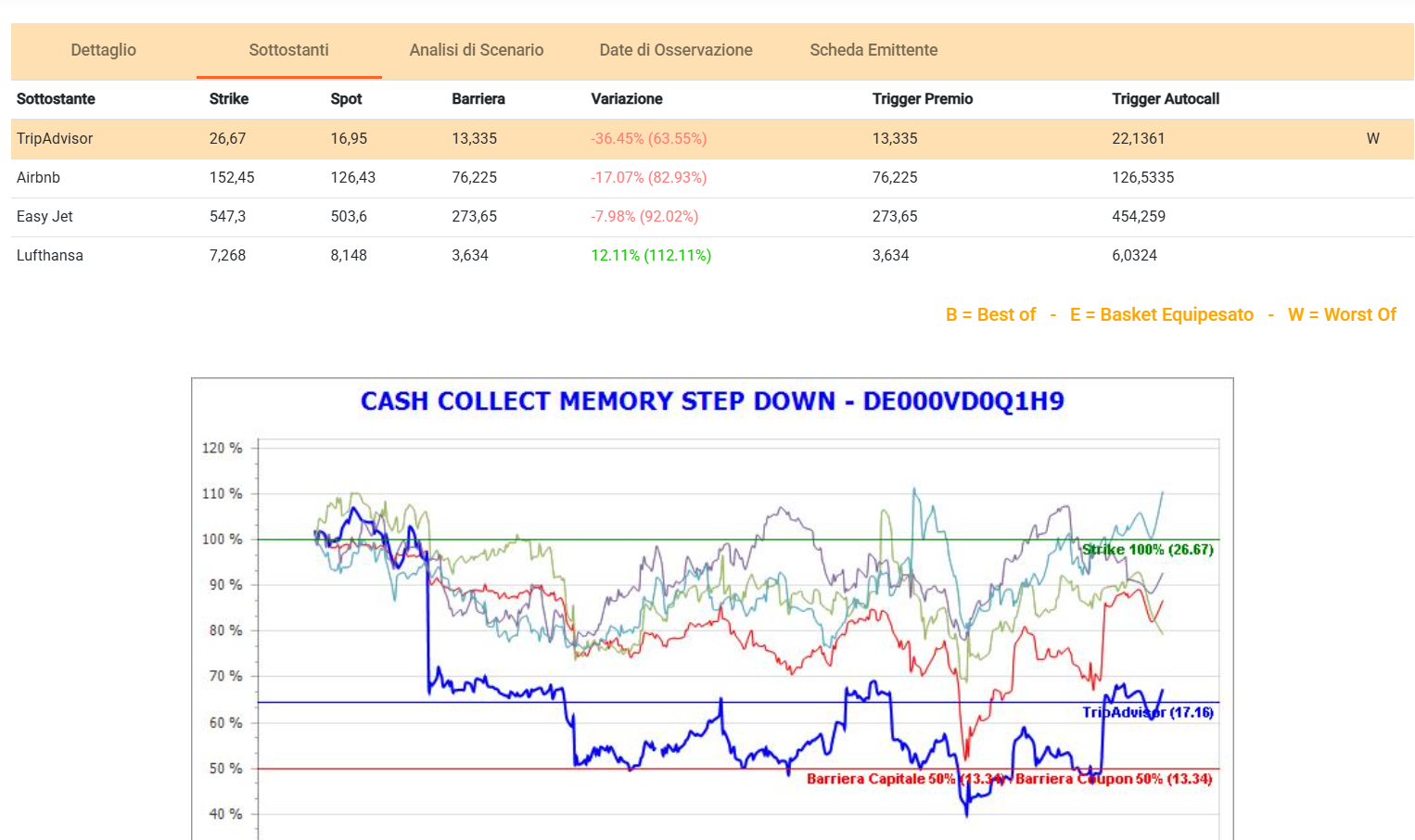Select the Easy Jet underlying name

[45, 217]
